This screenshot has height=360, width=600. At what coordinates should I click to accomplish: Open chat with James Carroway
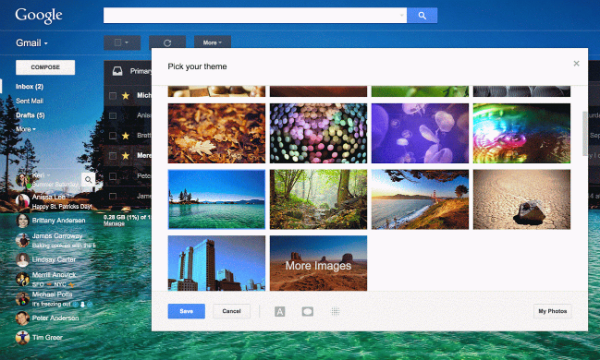pyautogui.click(x=55, y=240)
